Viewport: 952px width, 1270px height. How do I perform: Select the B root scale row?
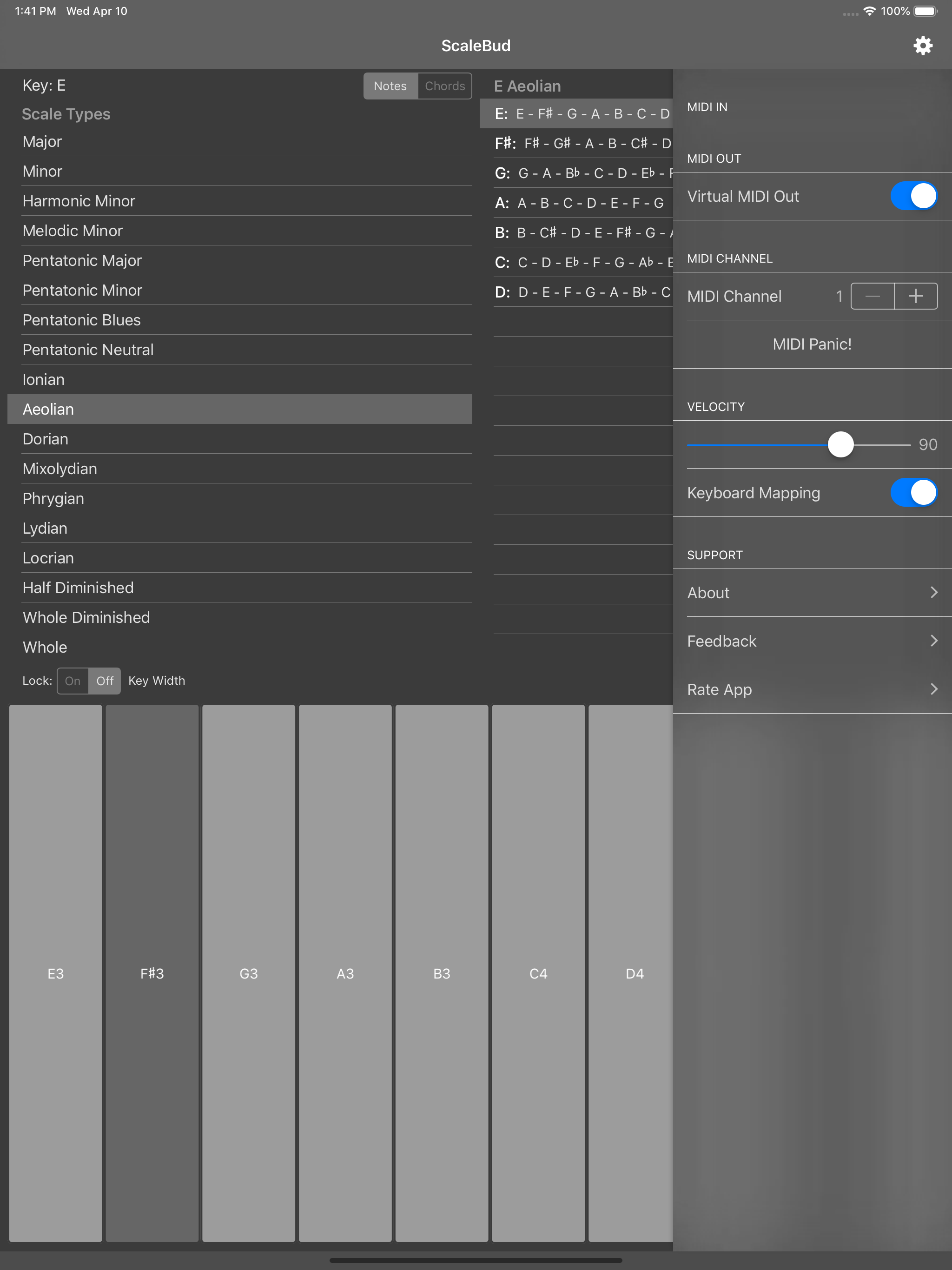(x=576, y=232)
